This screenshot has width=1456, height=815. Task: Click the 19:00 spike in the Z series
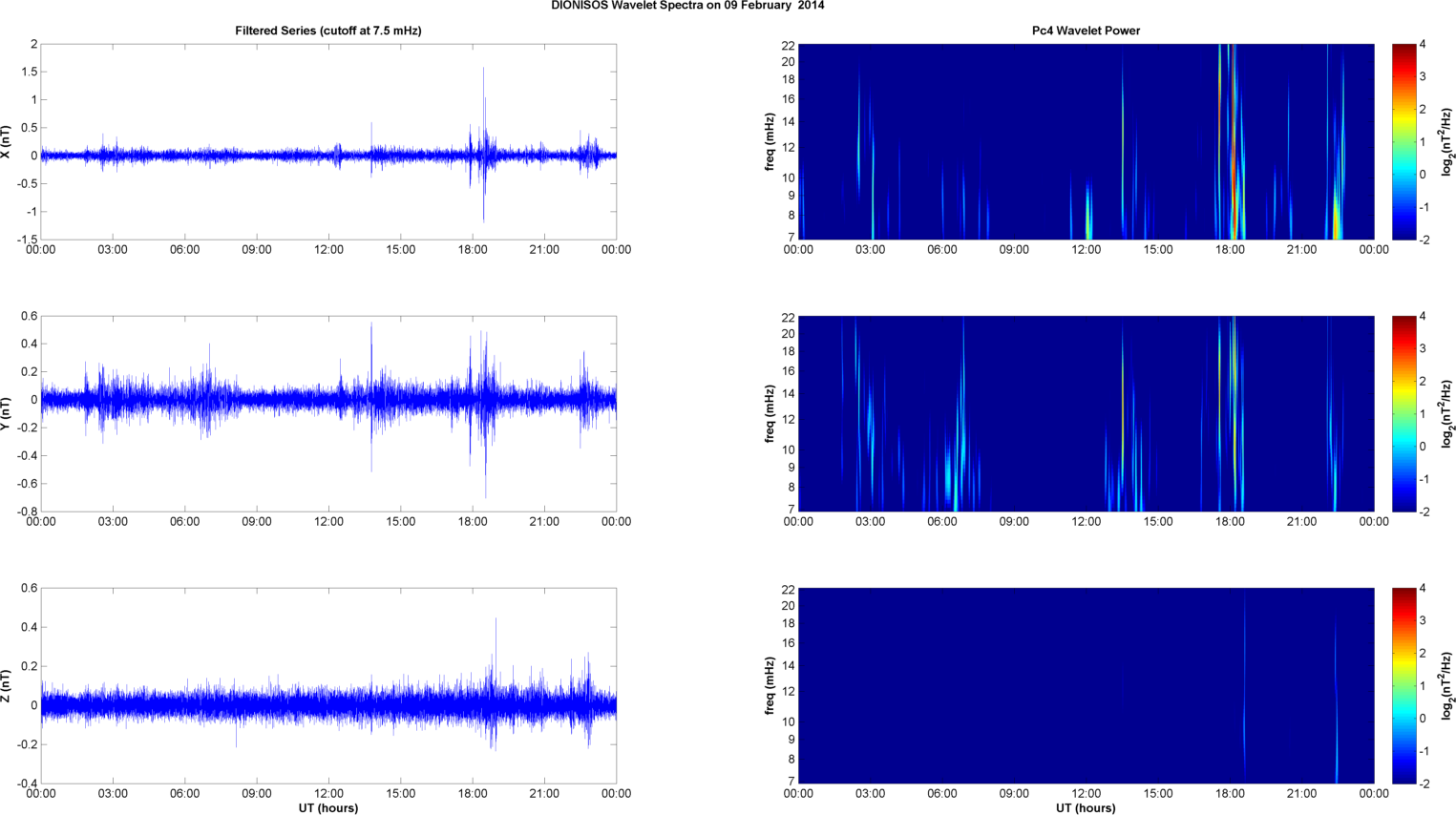496,682
